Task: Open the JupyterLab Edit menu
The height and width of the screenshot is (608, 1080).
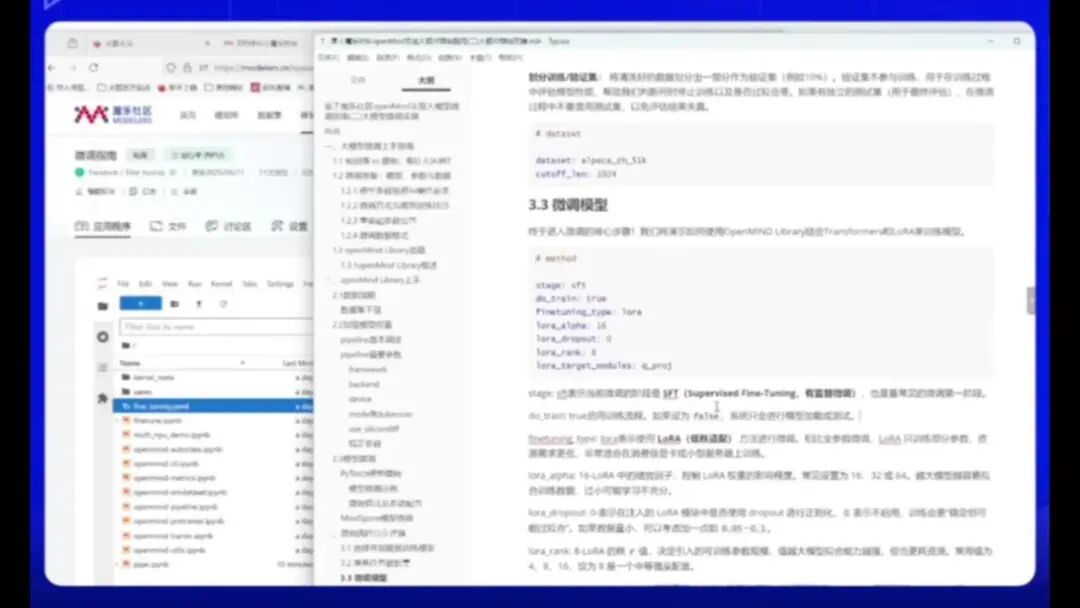Action: coord(145,284)
